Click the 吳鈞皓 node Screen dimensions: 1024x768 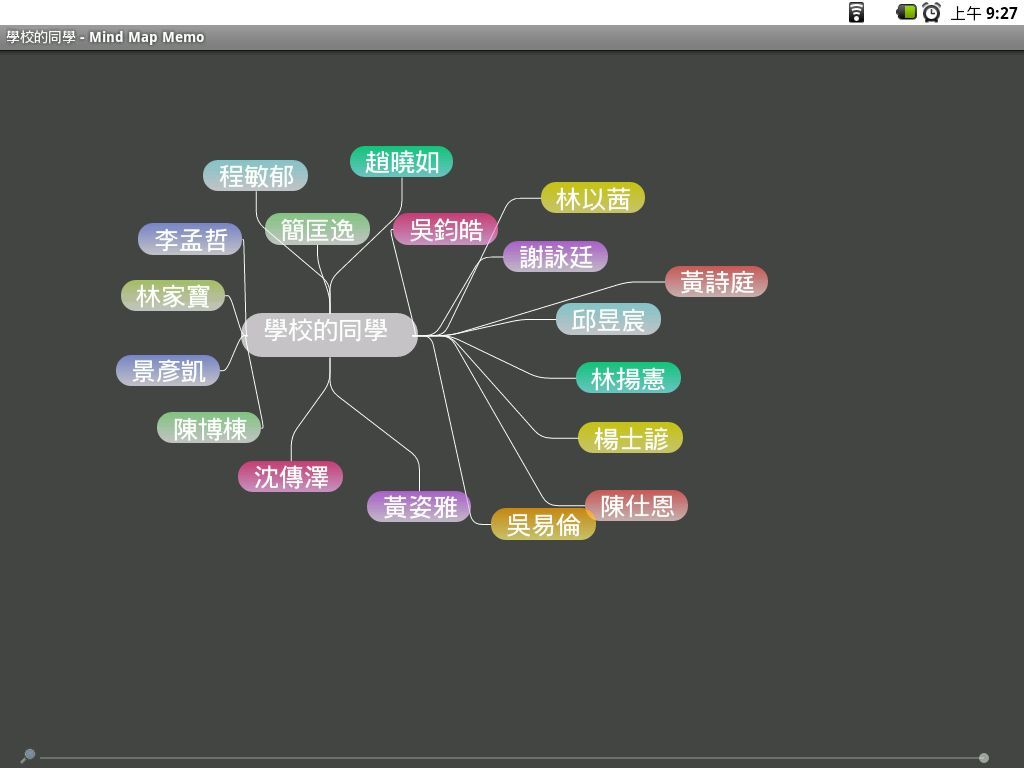(x=445, y=229)
